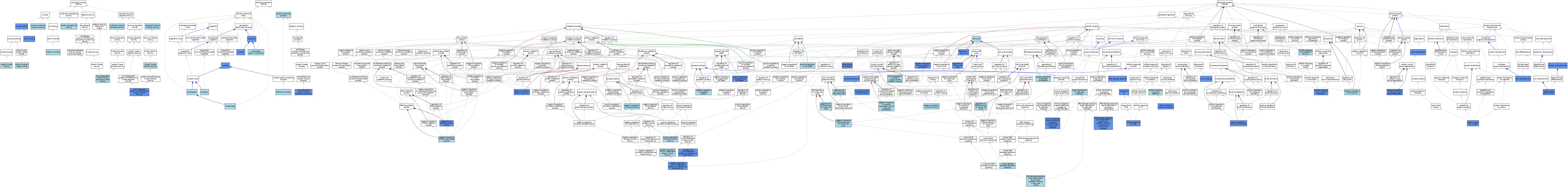The height and width of the screenshot is (187, 1568).
Task: Click the "nuclear protein-containing complex" node
Action: 284,78
